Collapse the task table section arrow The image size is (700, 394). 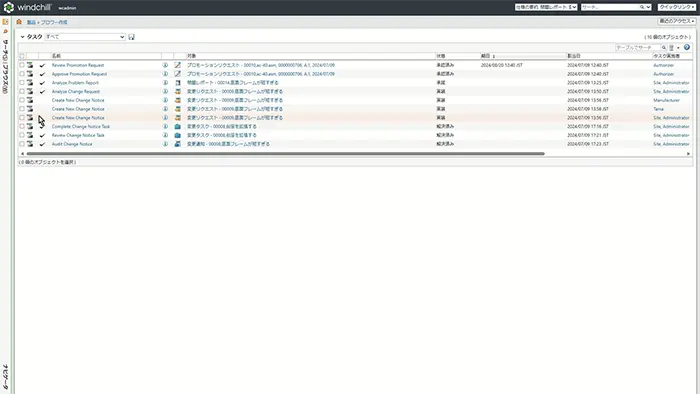coord(22,37)
